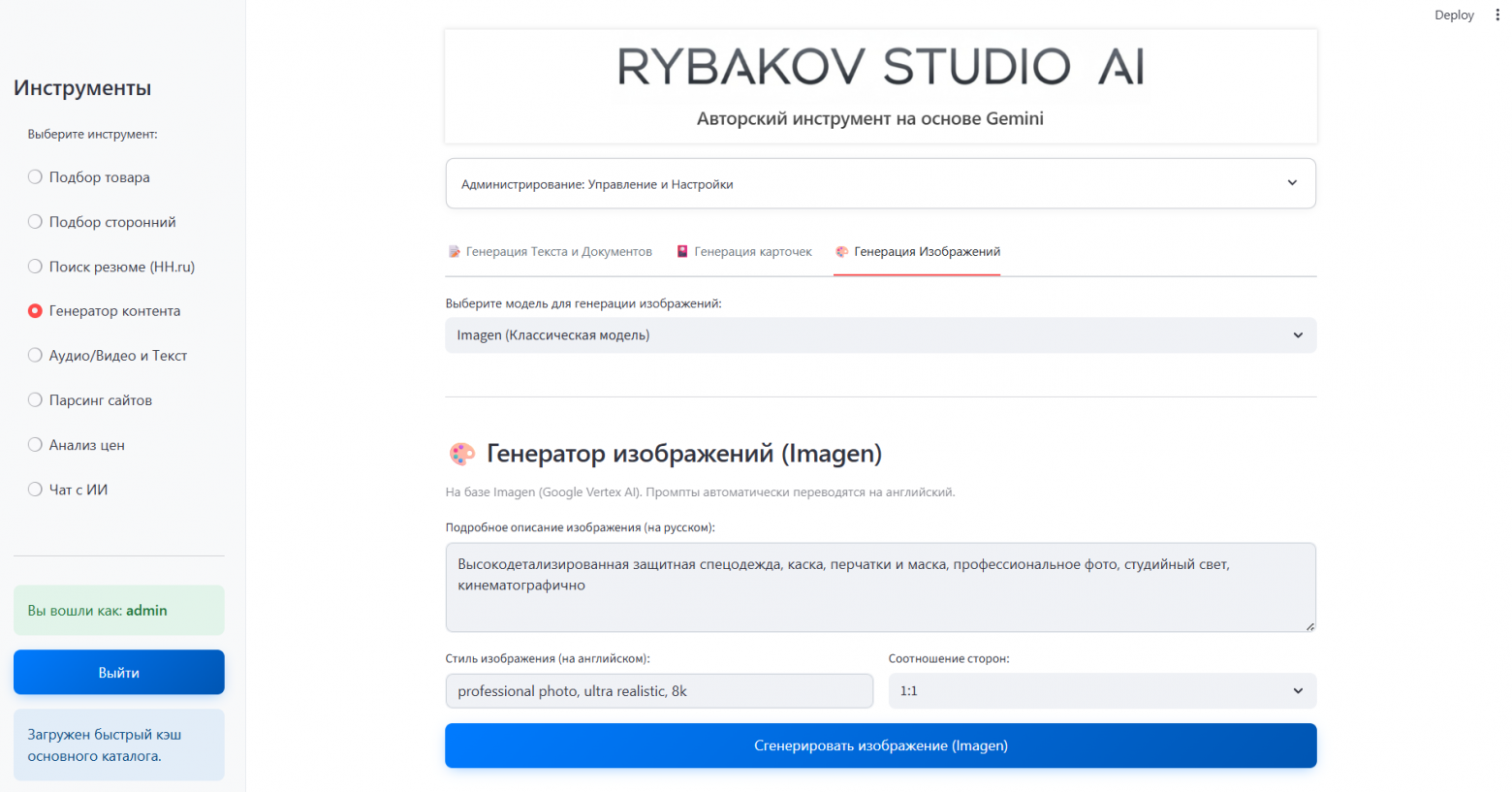The image size is (1512, 792).
Task: Choose the Подбор сторонний tool
Action: [x=102, y=222]
